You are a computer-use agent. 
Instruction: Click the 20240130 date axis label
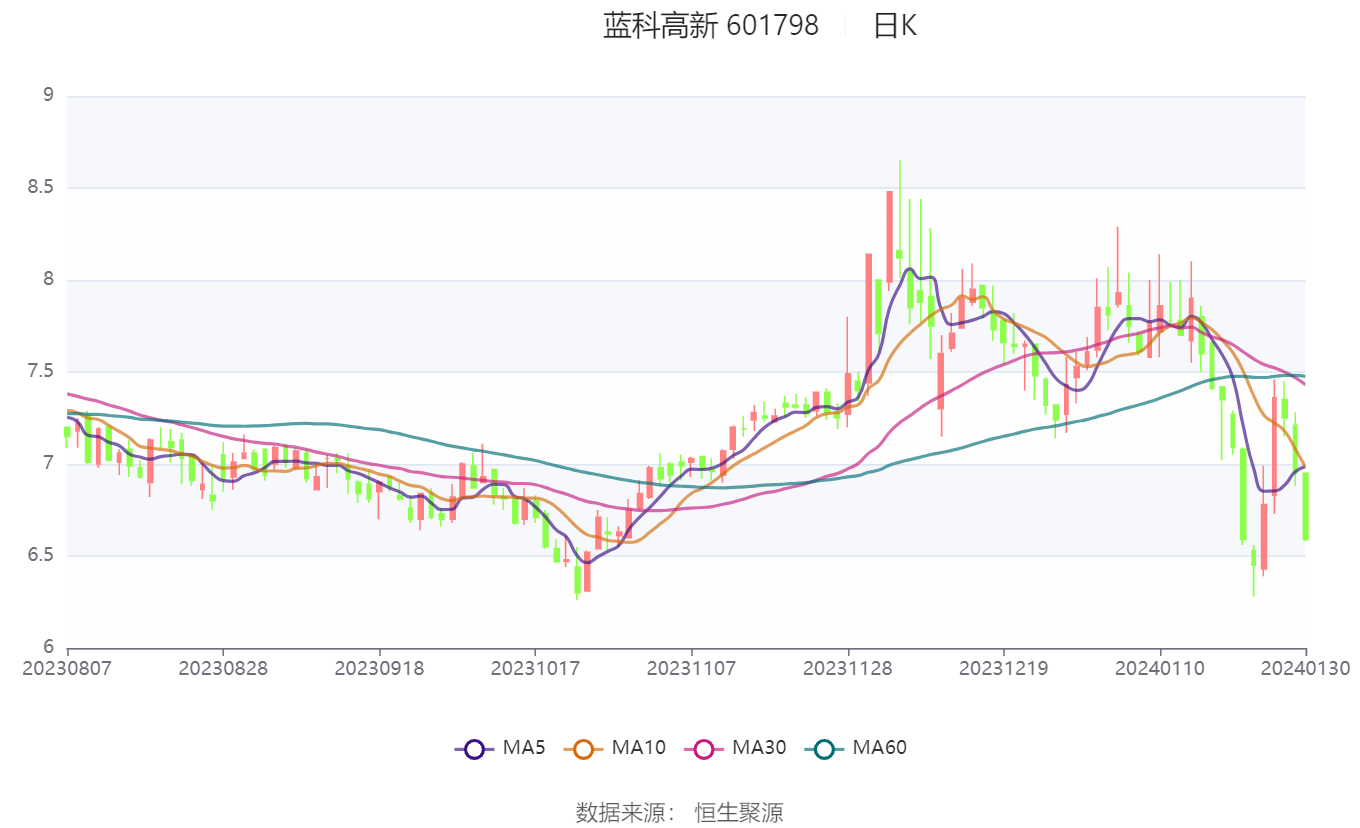pyautogui.click(x=1305, y=667)
